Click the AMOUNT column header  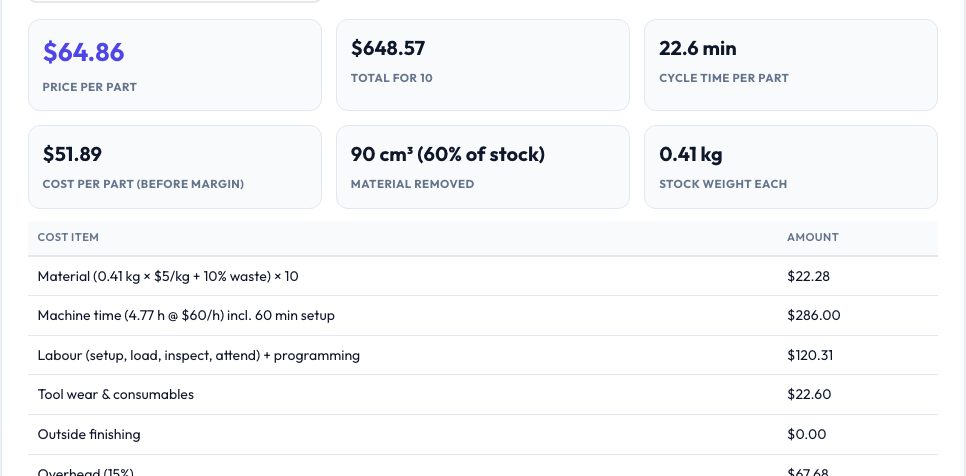tap(813, 237)
